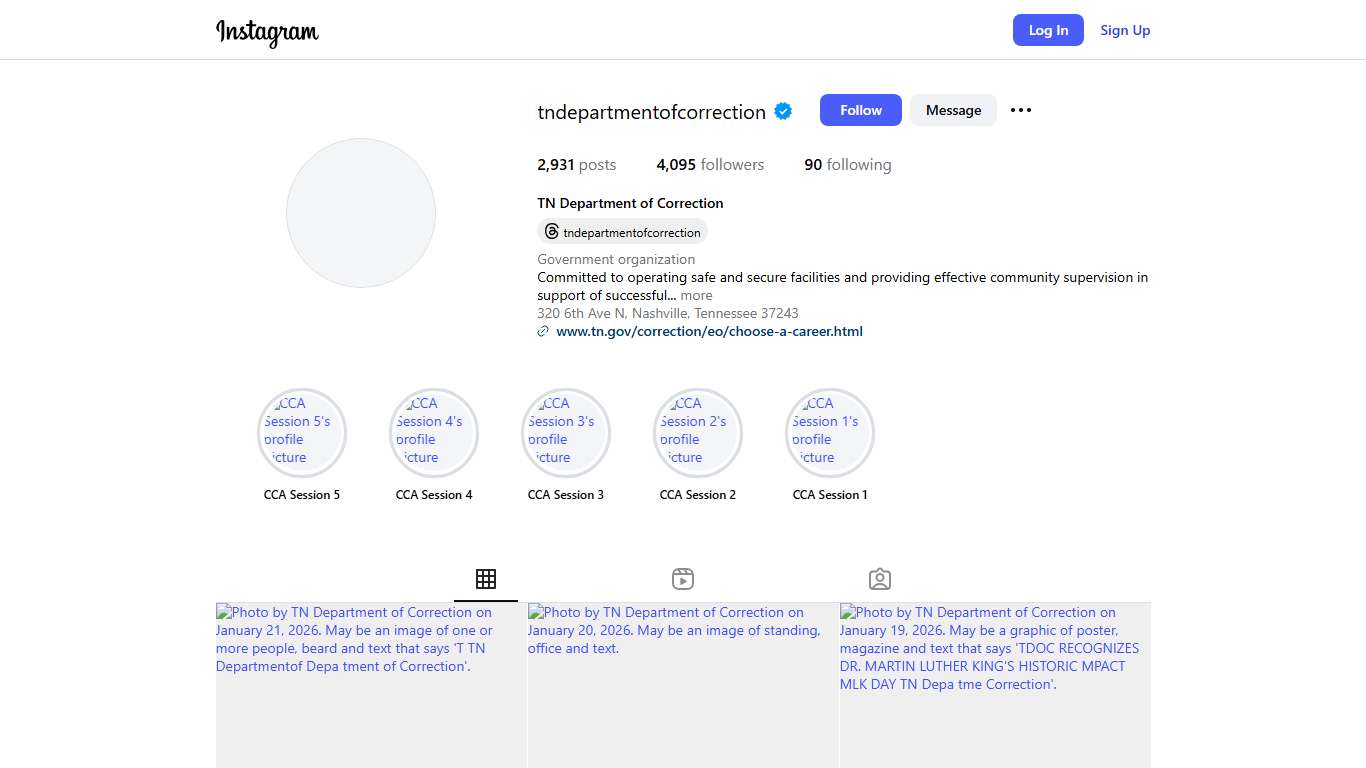1366x768 pixels.
Task: Visit the tn.gov choose-a-career link
Action: (x=709, y=331)
